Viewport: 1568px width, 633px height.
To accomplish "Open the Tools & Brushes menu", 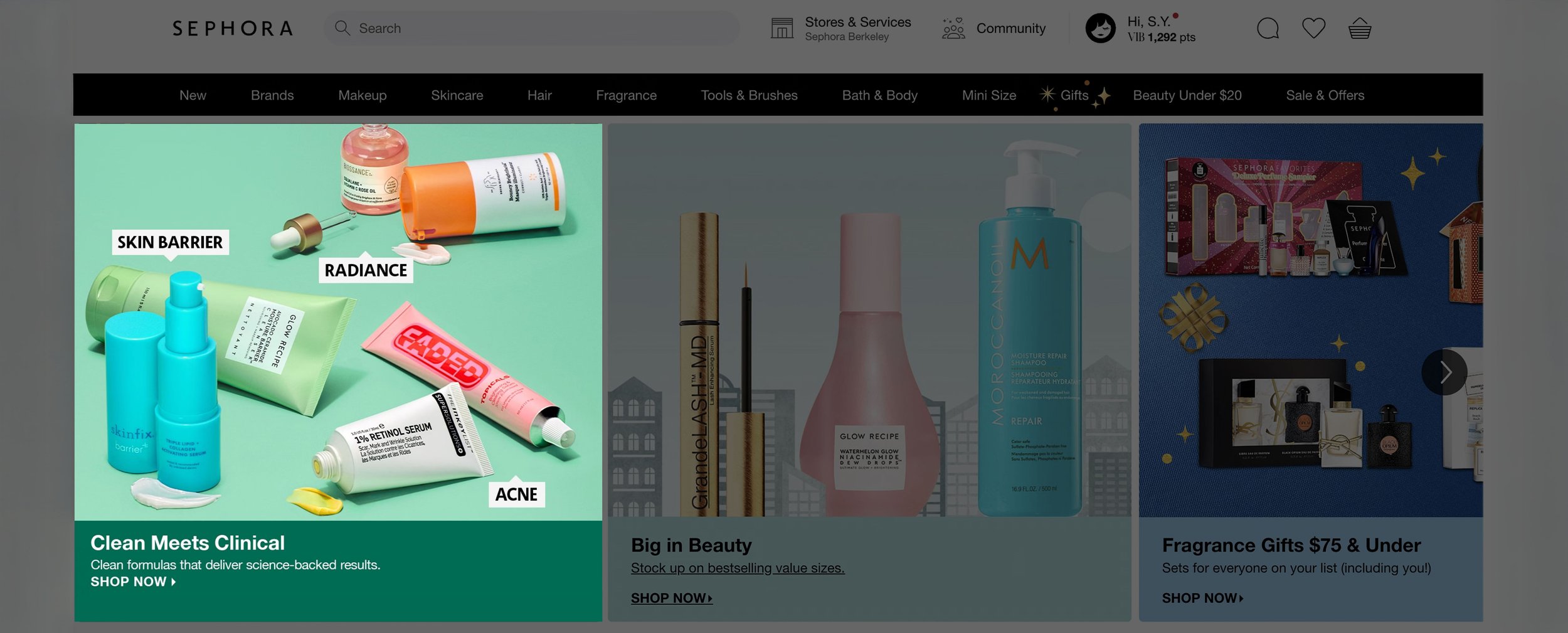I will point(750,95).
